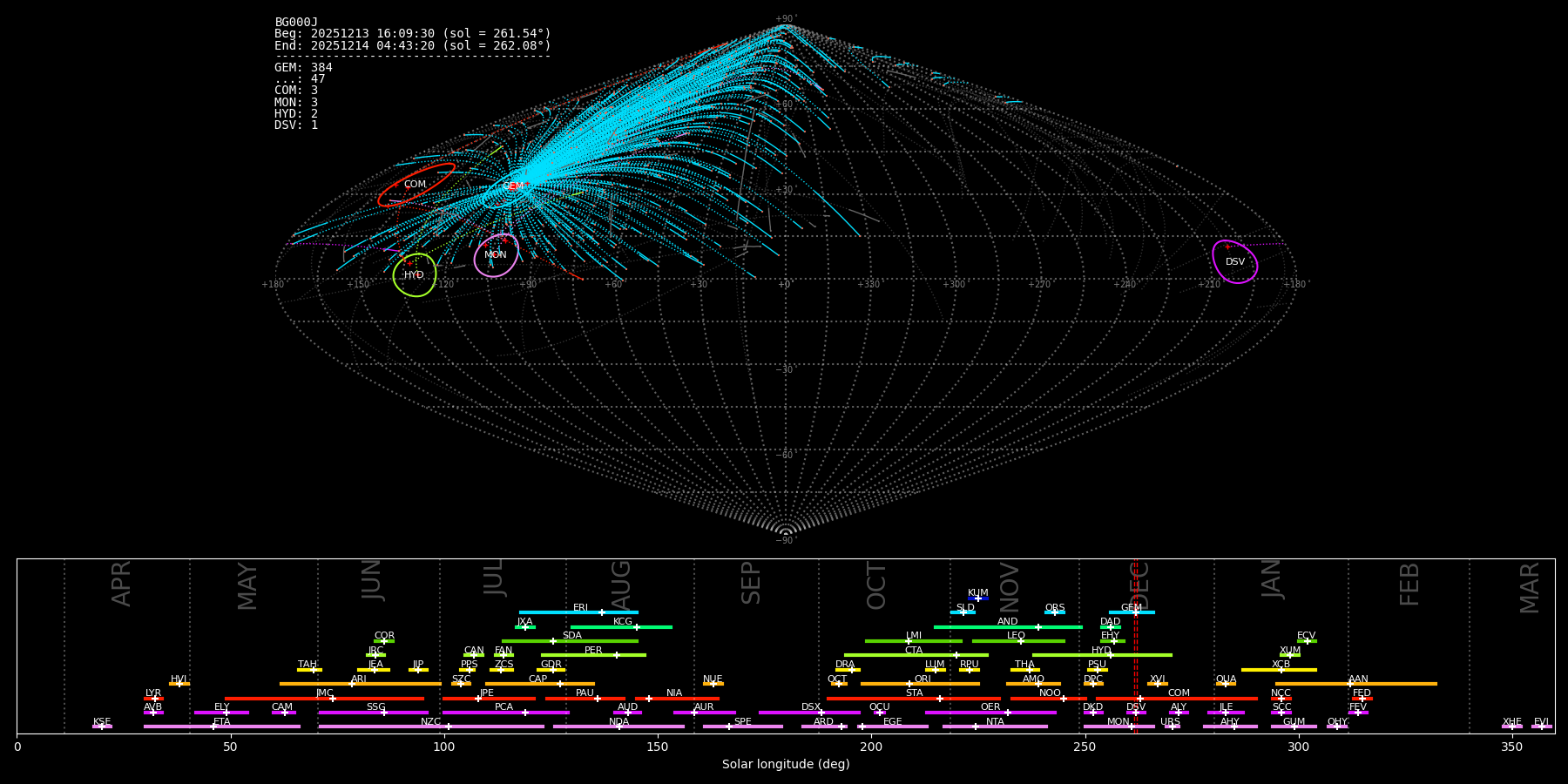
Task: Click the LEO shower label in timeline
Action: [x=1016, y=636]
